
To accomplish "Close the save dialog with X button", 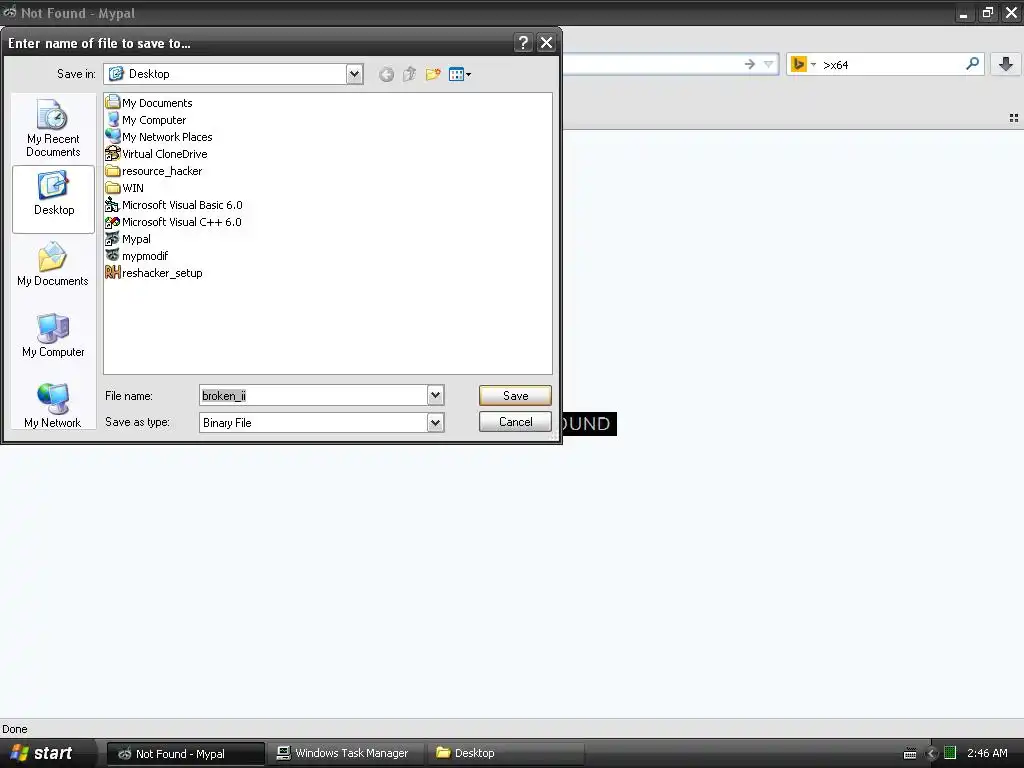I will (546, 43).
